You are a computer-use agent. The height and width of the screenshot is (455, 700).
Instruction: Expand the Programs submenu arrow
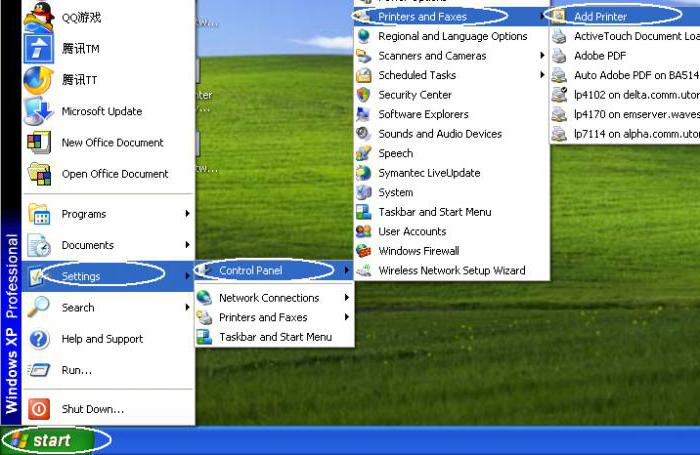point(187,213)
